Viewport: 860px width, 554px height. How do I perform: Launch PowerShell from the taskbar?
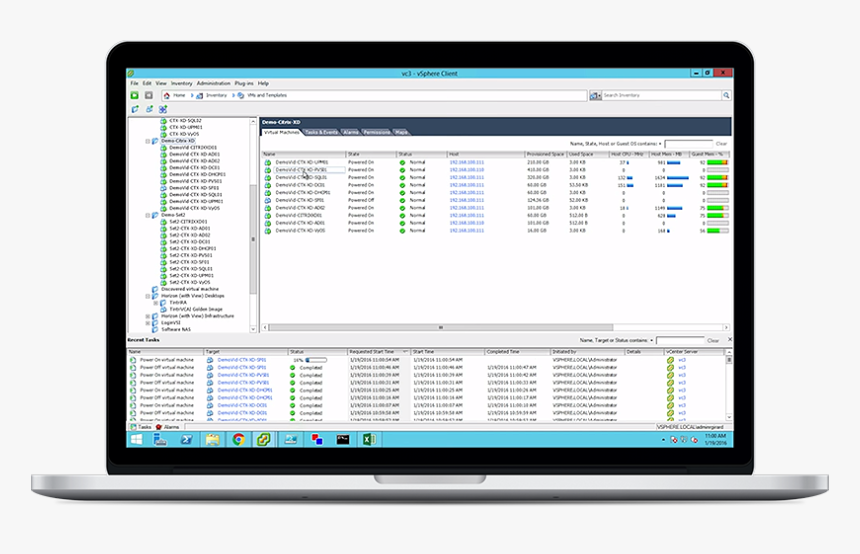(186, 439)
